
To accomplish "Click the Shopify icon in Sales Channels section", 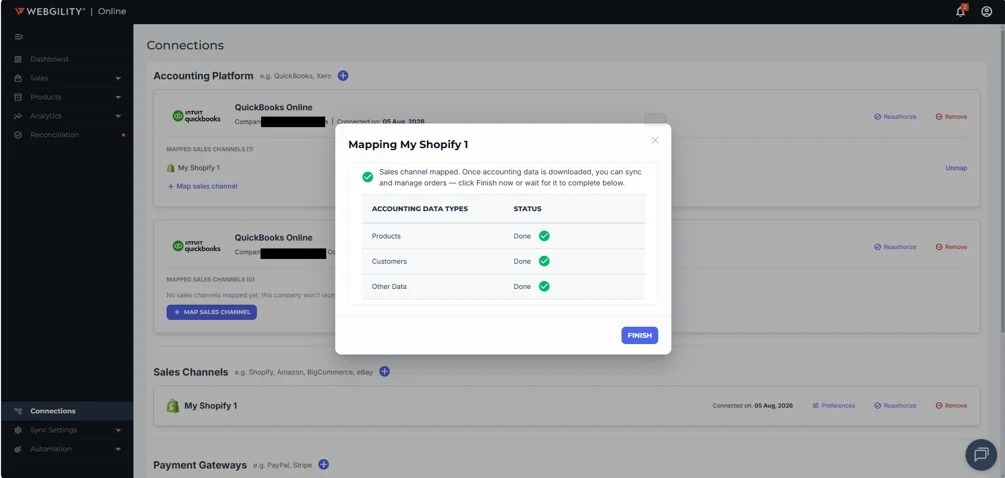I will pyautogui.click(x=172, y=406).
